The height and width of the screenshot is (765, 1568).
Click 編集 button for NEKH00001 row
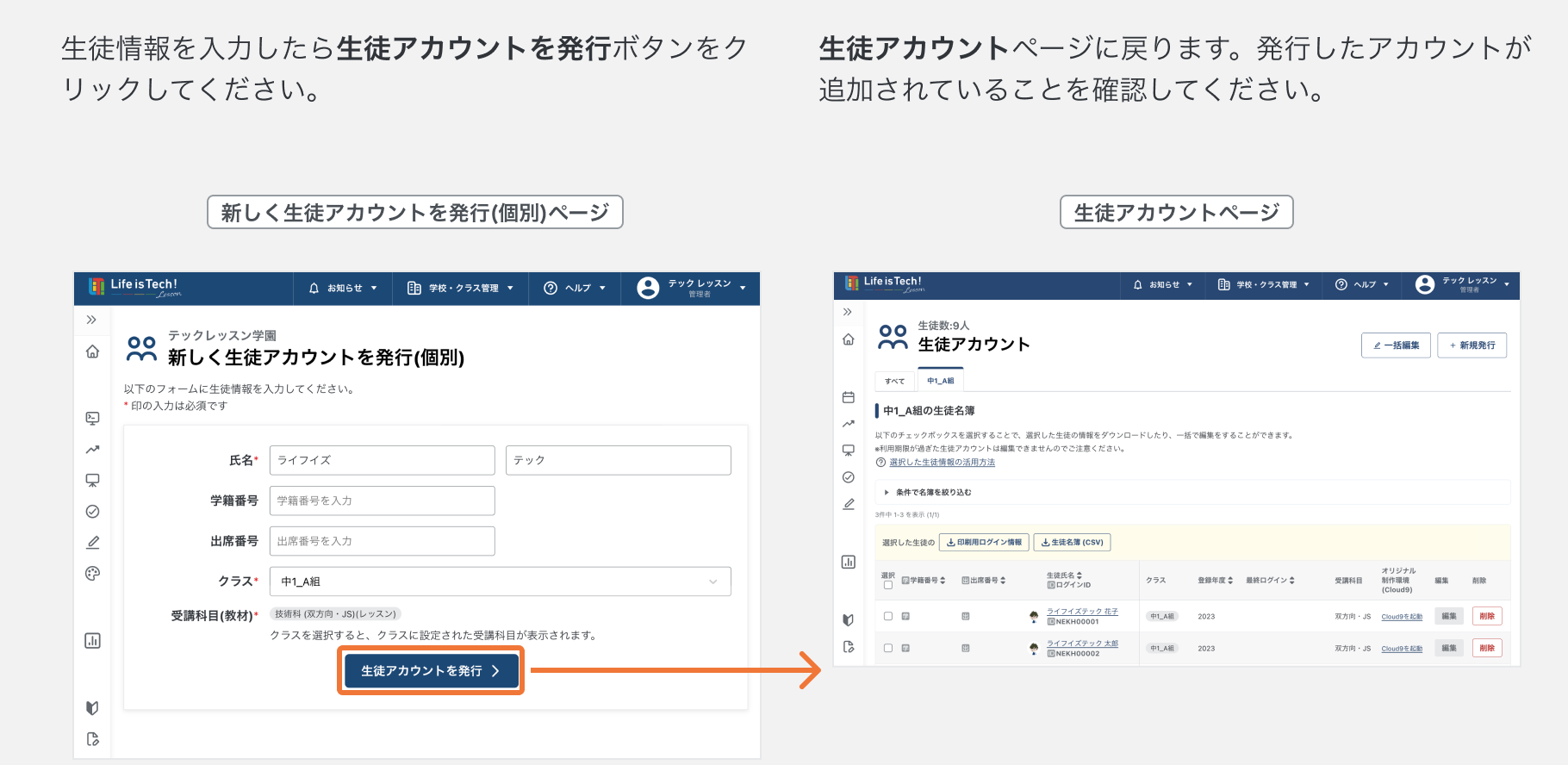1449,616
